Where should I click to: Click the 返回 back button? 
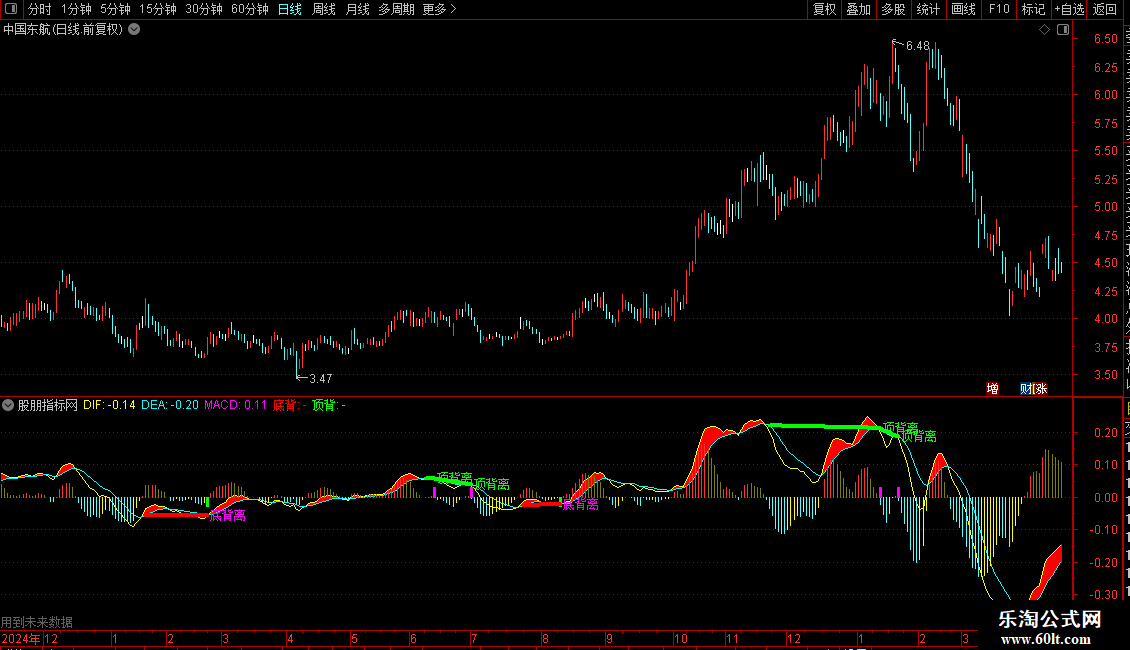(x=1105, y=9)
